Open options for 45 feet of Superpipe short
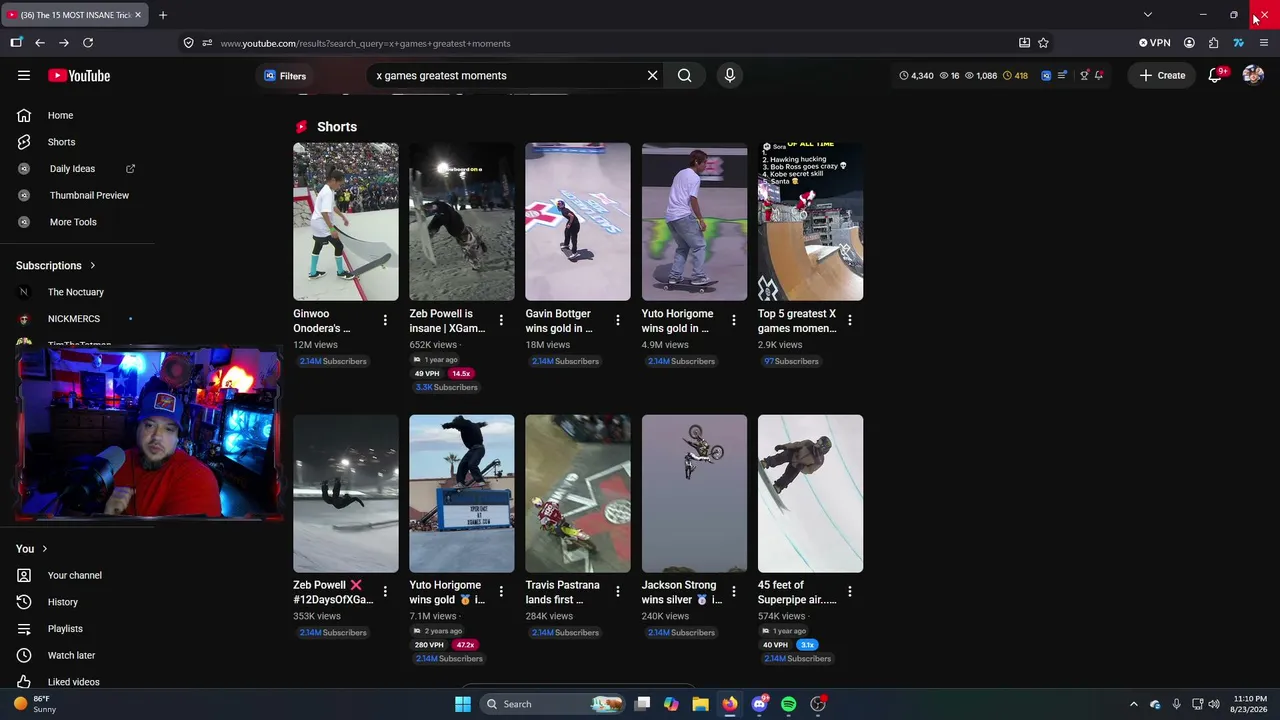 850,592
